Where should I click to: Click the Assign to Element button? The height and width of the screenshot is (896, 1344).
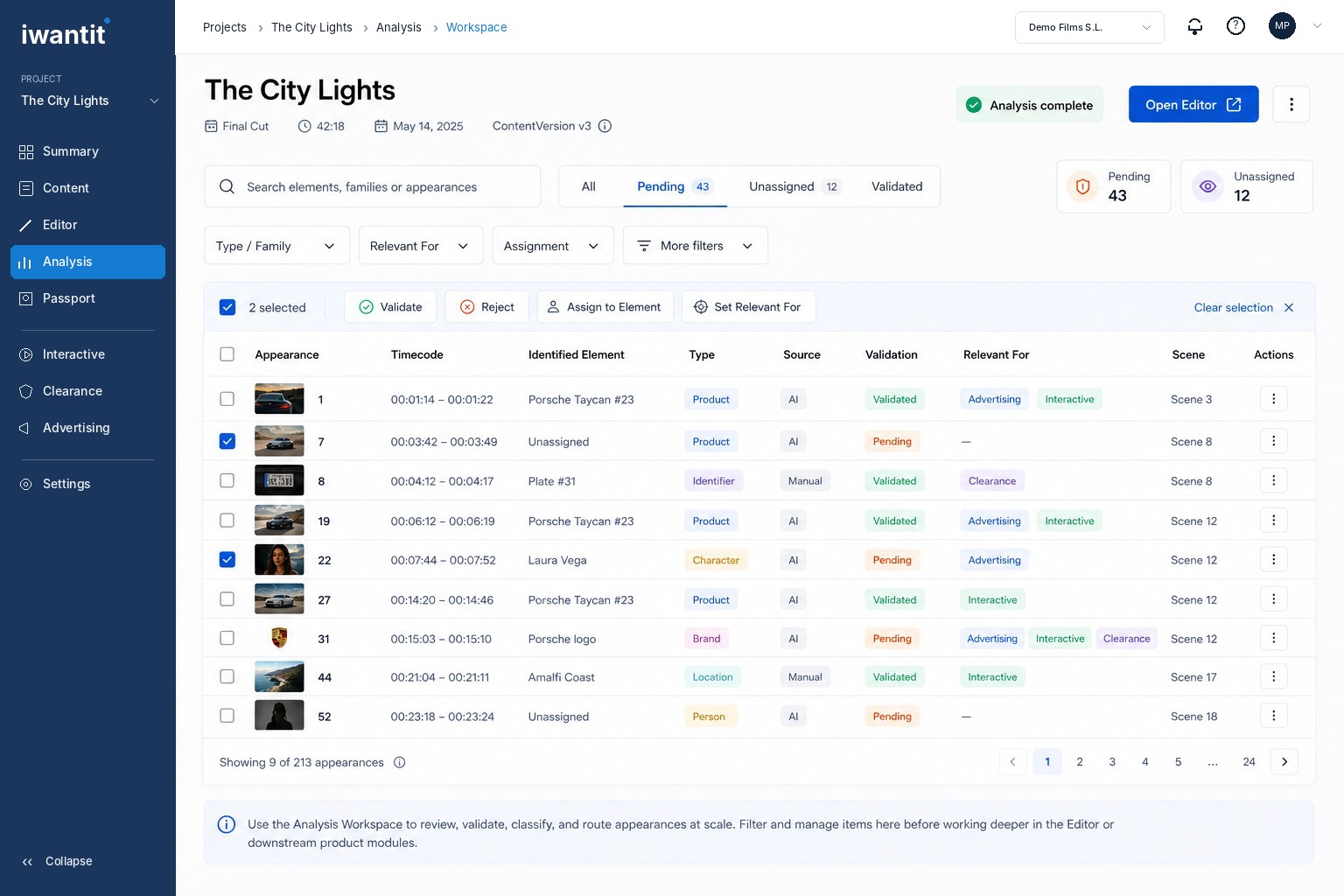tap(605, 307)
